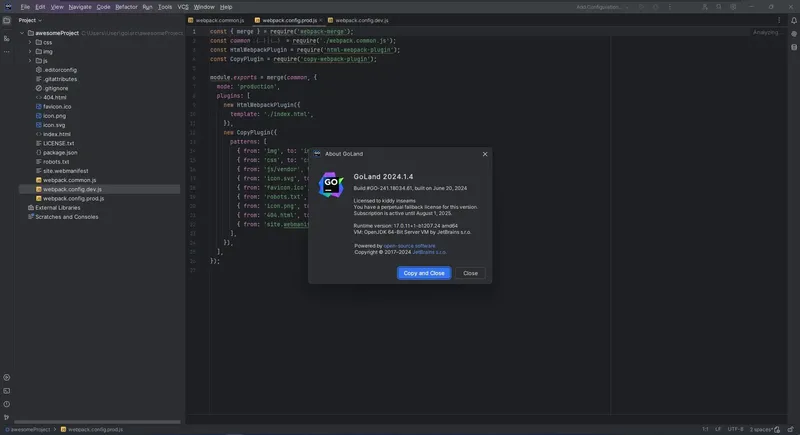Image resolution: width=800 pixels, height=435 pixels.
Task: Show more tool windows ellipsis in left sidebar
Action: (7, 52)
